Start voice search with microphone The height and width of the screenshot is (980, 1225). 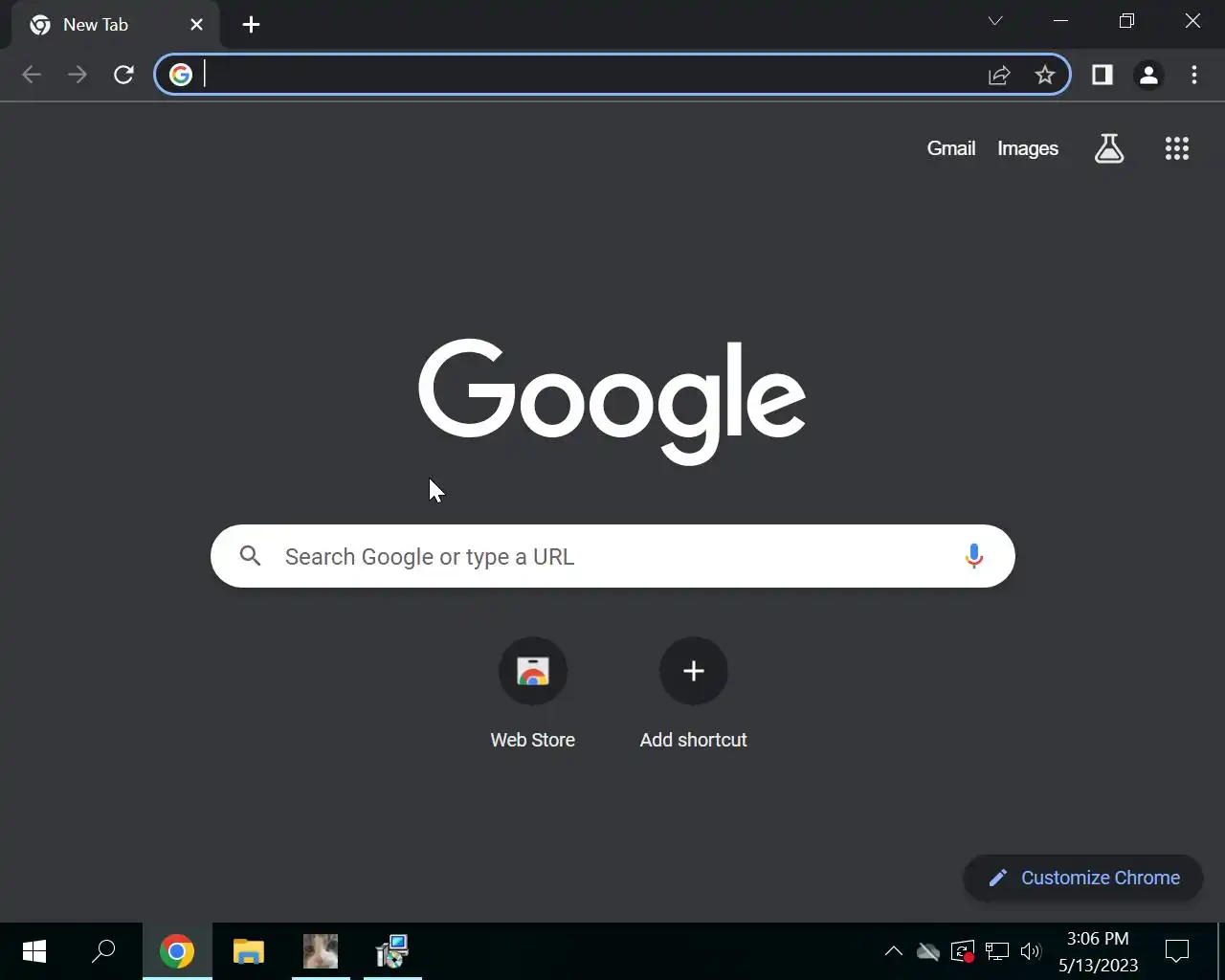tap(974, 556)
